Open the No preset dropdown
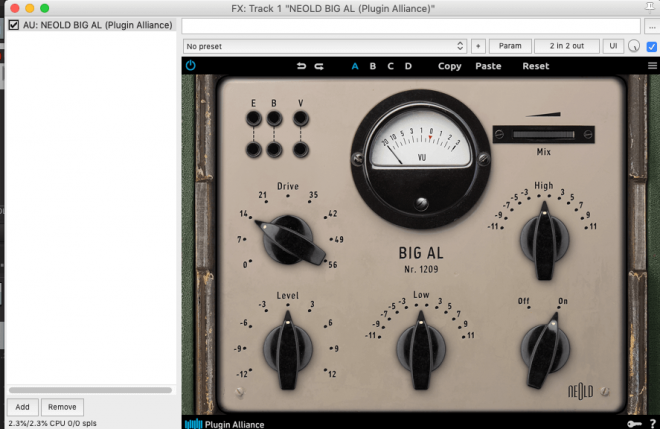660x429 pixels. pyautogui.click(x=325, y=46)
